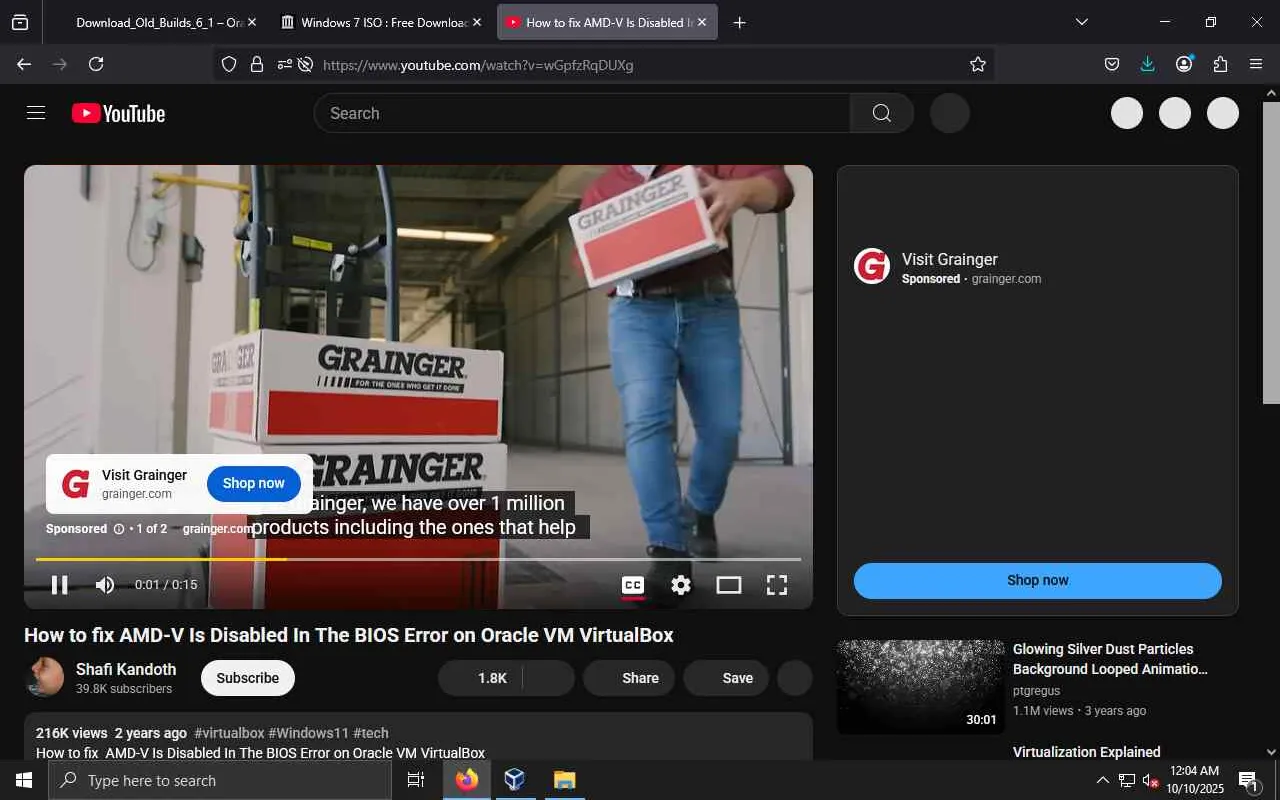Close the Download_Old_Builds_6_1 tab

pos(251,22)
